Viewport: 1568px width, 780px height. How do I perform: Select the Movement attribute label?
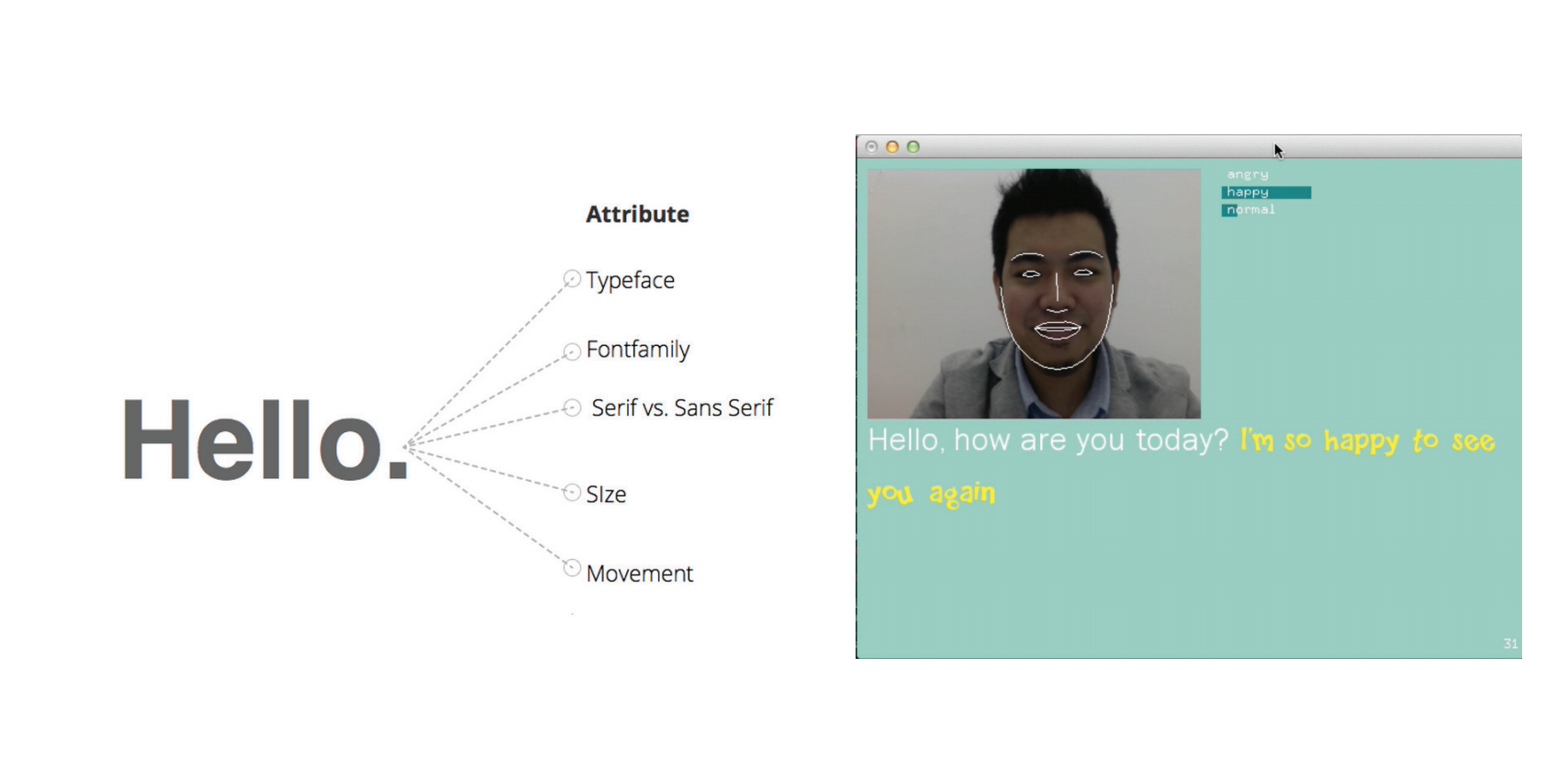[640, 574]
